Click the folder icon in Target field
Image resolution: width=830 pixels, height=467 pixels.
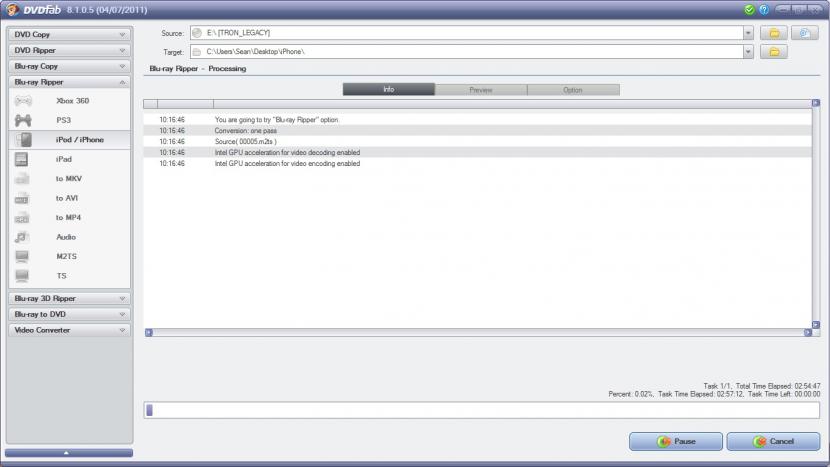click(x=197, y=52)
